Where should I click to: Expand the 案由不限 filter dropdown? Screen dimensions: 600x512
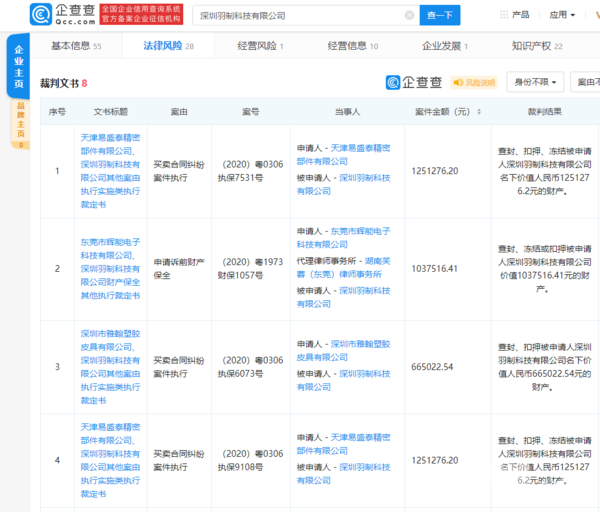pyautogui.click(x=589, y=83)
